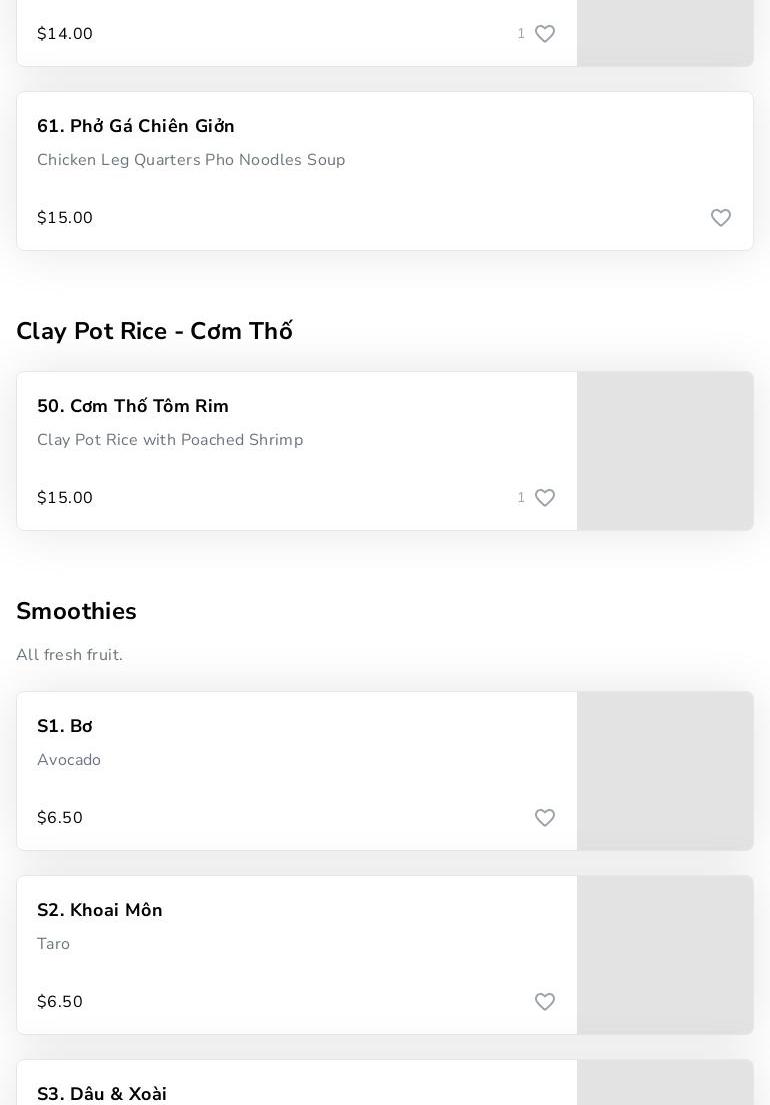Open S3. Dâu & Xoài smoothie

click(102, 1094)
